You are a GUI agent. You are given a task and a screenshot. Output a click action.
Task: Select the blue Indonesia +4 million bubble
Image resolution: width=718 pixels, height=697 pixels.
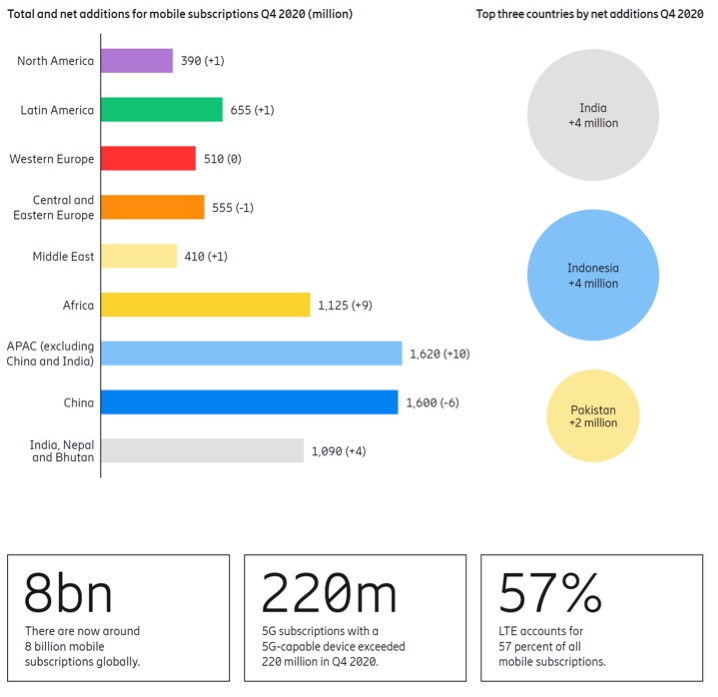593,275
